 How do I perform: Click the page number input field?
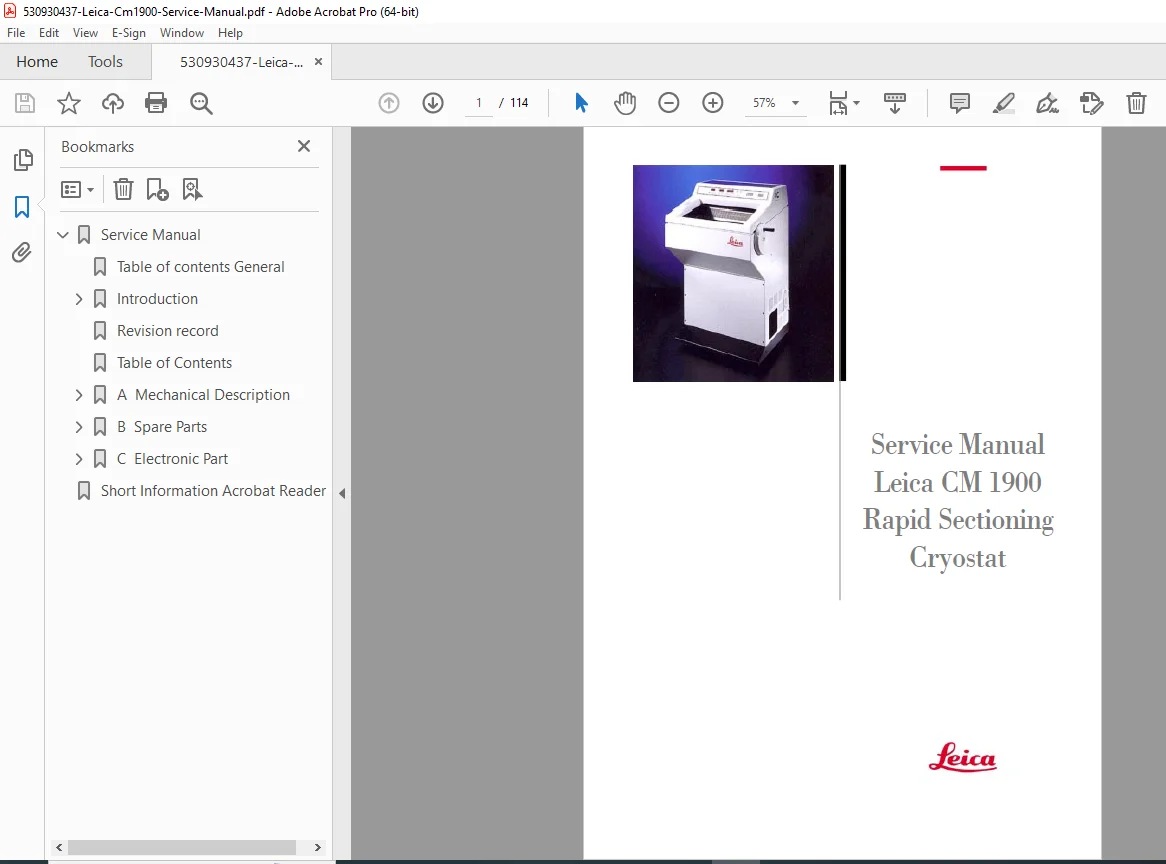pyautogui.click(x=478, y=103)
